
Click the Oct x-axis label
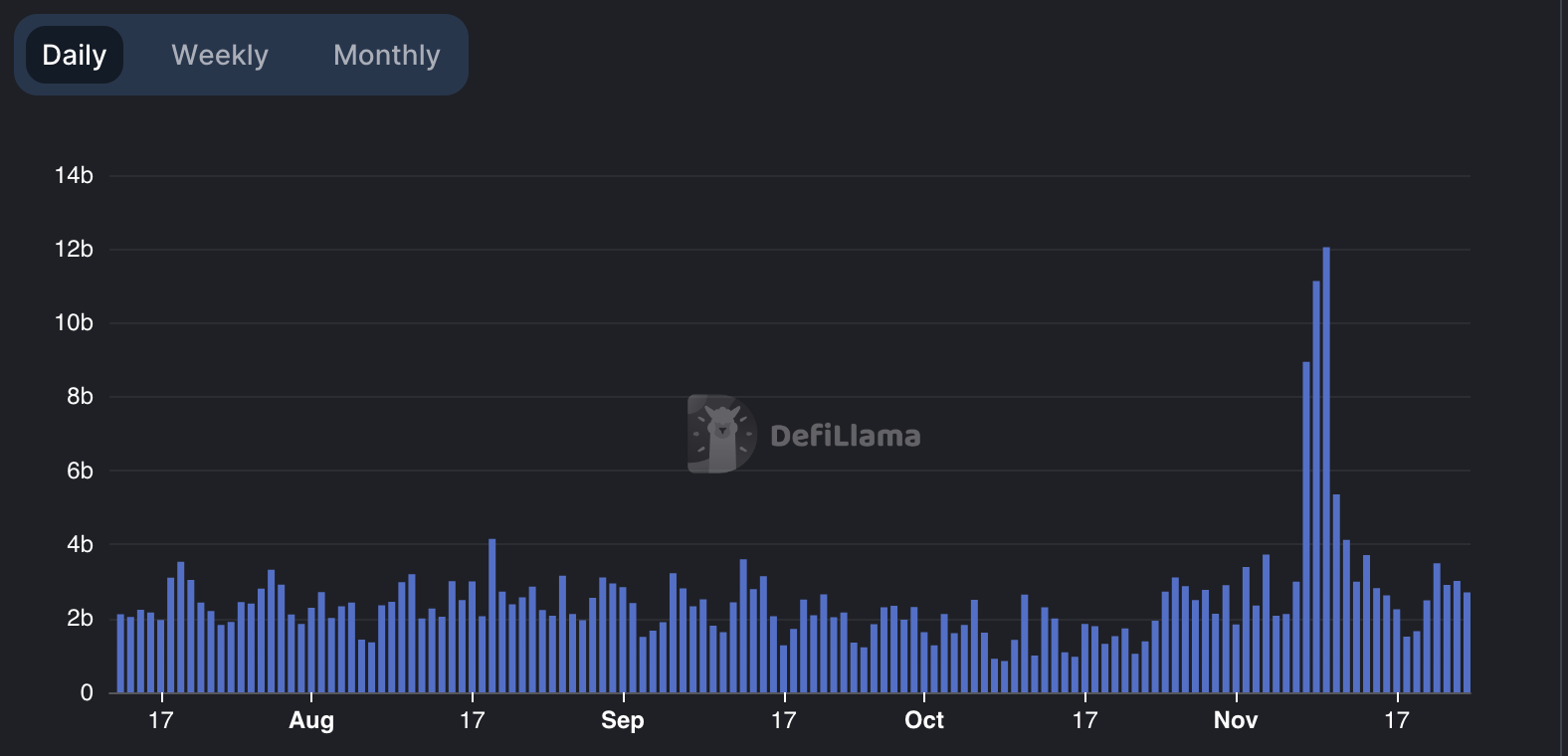(924, 720)
